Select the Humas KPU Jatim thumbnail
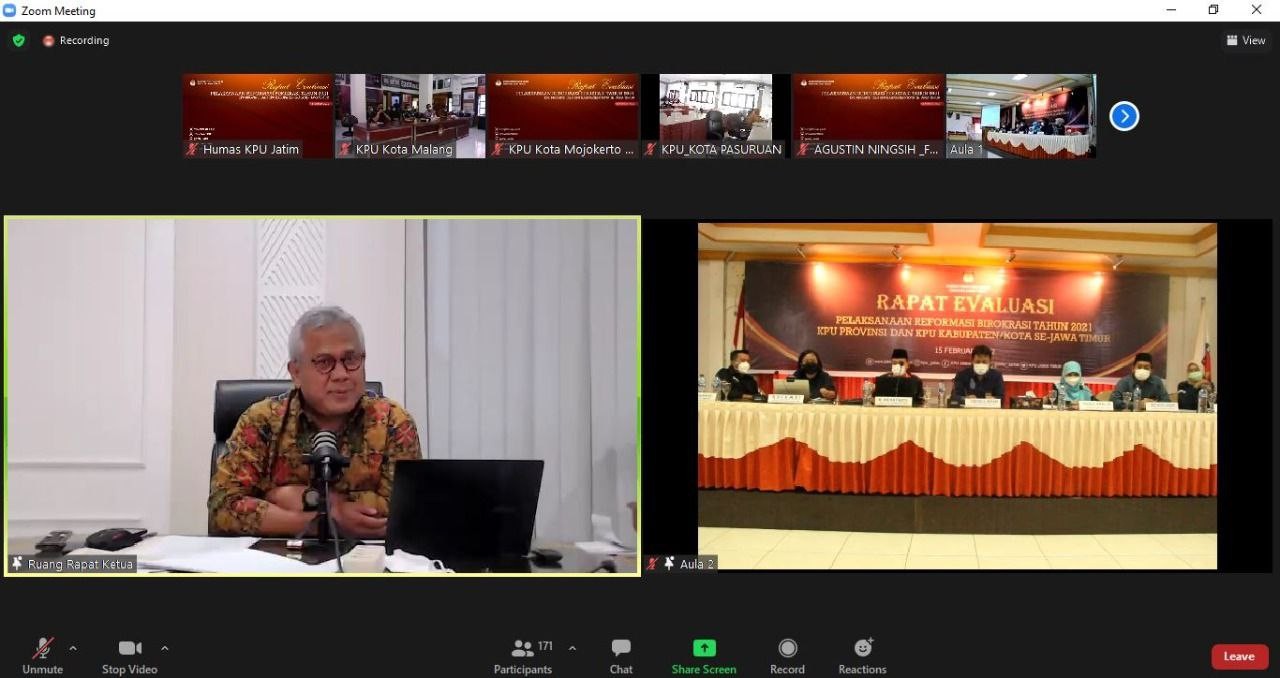This screenshot has width=1280, height=678. pos(257,115)
